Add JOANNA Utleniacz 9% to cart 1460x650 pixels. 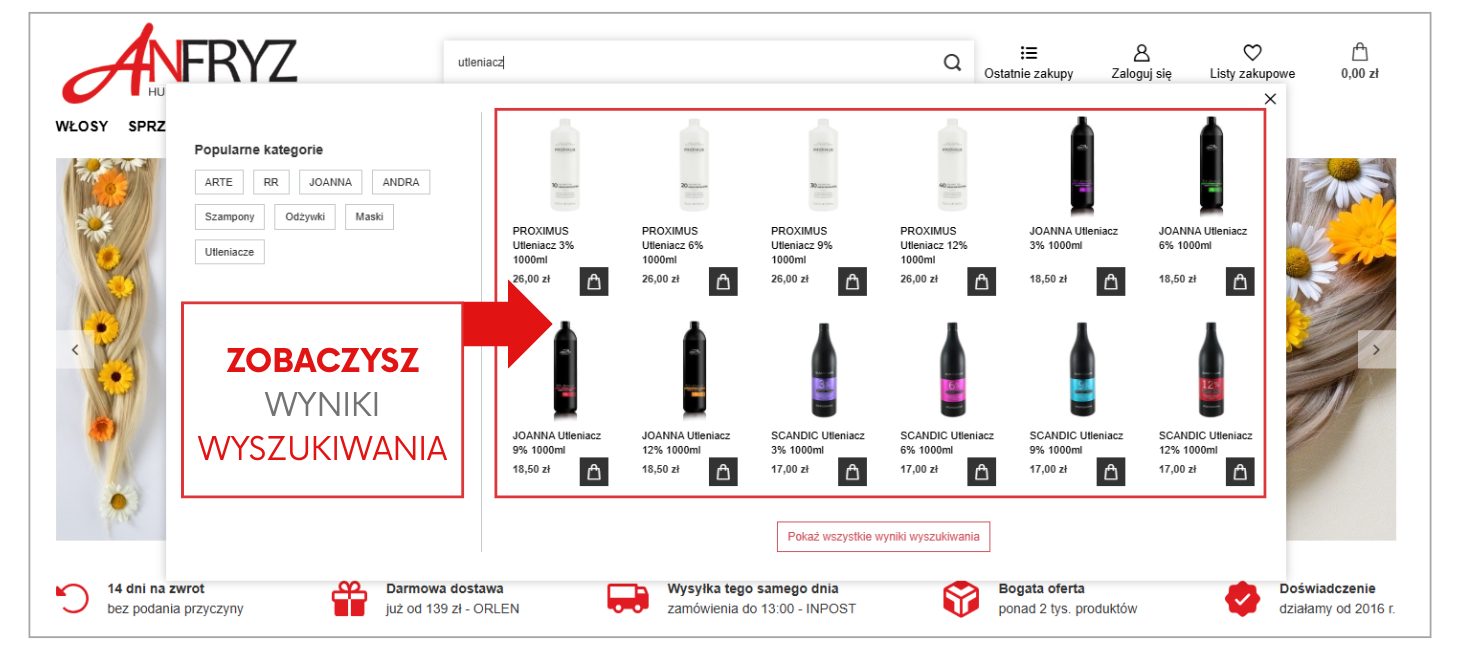[594, 472]
